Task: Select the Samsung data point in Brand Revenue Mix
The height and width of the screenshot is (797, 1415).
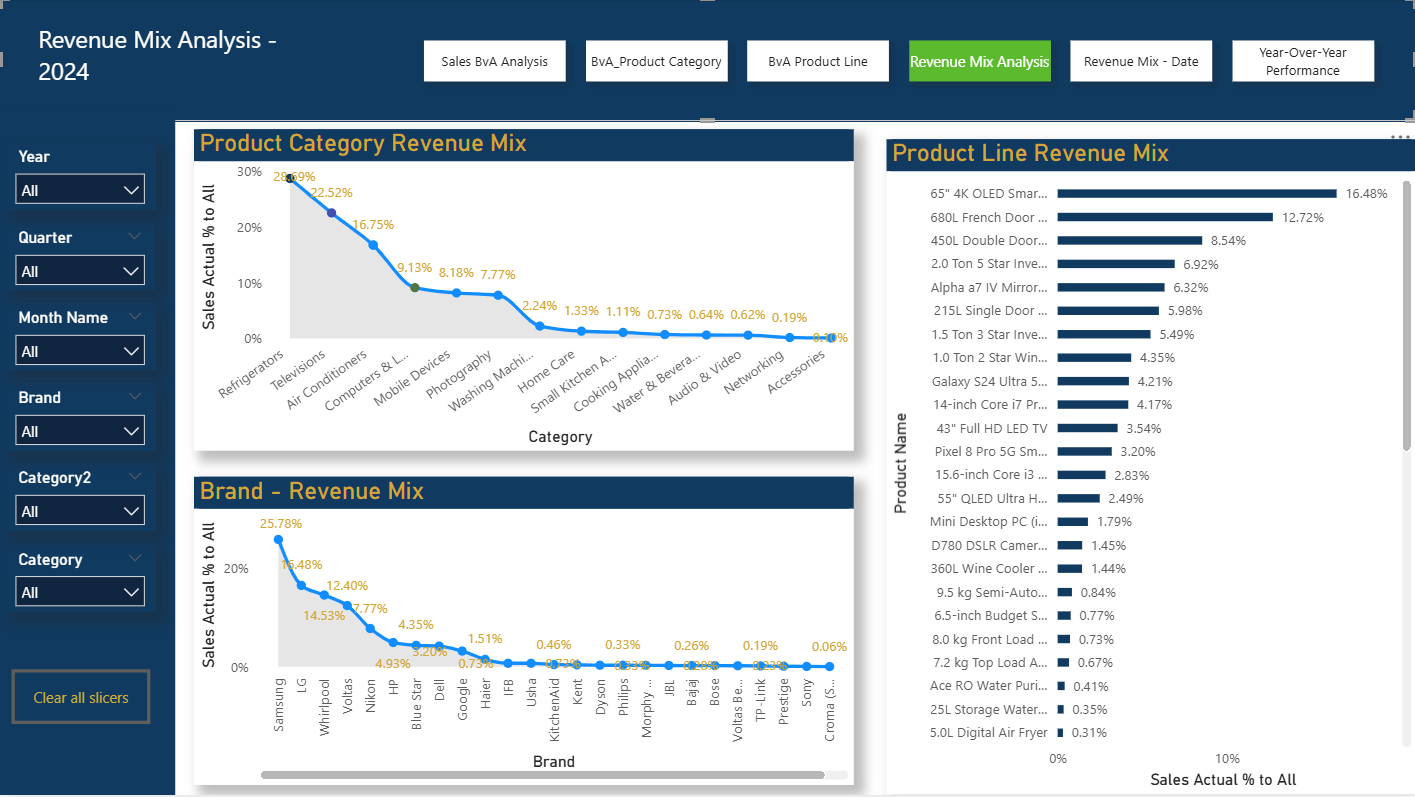Action: pos(280,540)
